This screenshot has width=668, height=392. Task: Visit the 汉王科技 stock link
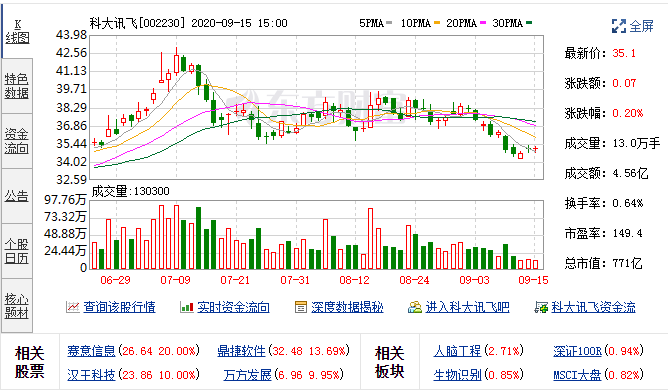click(x=91, y=375)
